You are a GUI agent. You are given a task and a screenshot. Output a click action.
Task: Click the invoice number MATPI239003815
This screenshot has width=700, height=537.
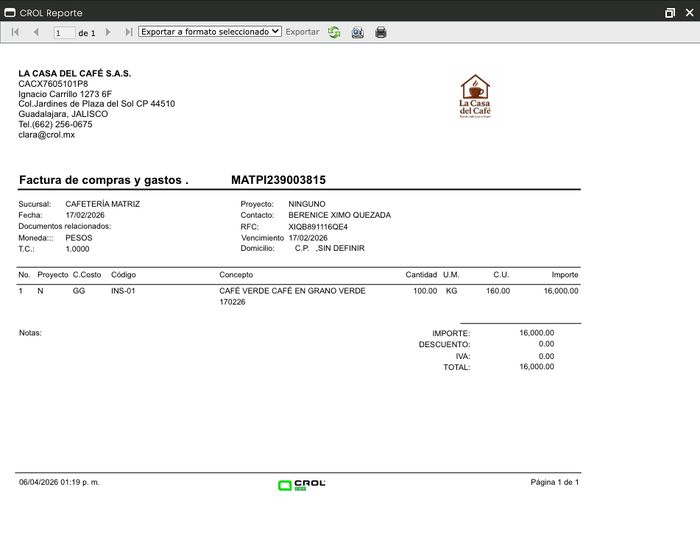coord(278,180)
